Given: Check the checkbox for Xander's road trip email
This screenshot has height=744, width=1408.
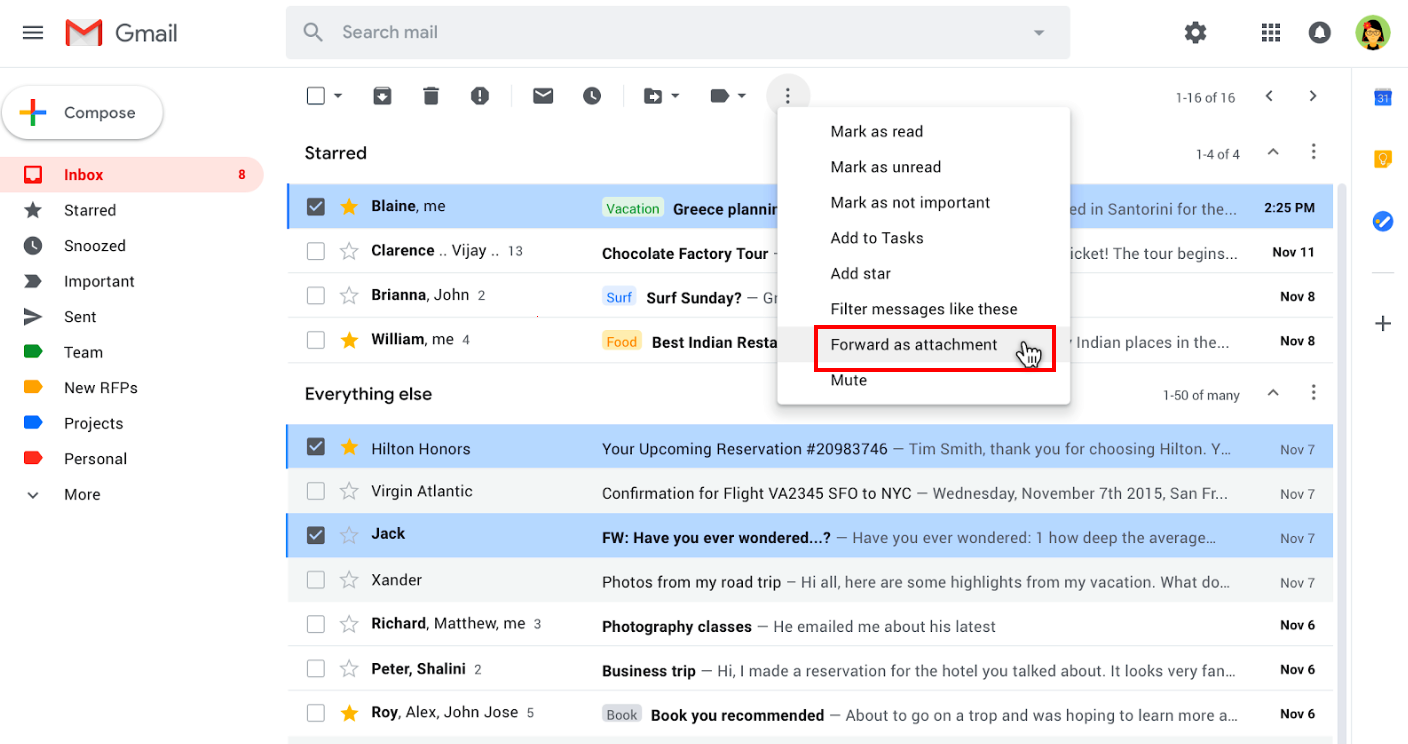Looking at the screenshot, I should [x=316, y=581].
